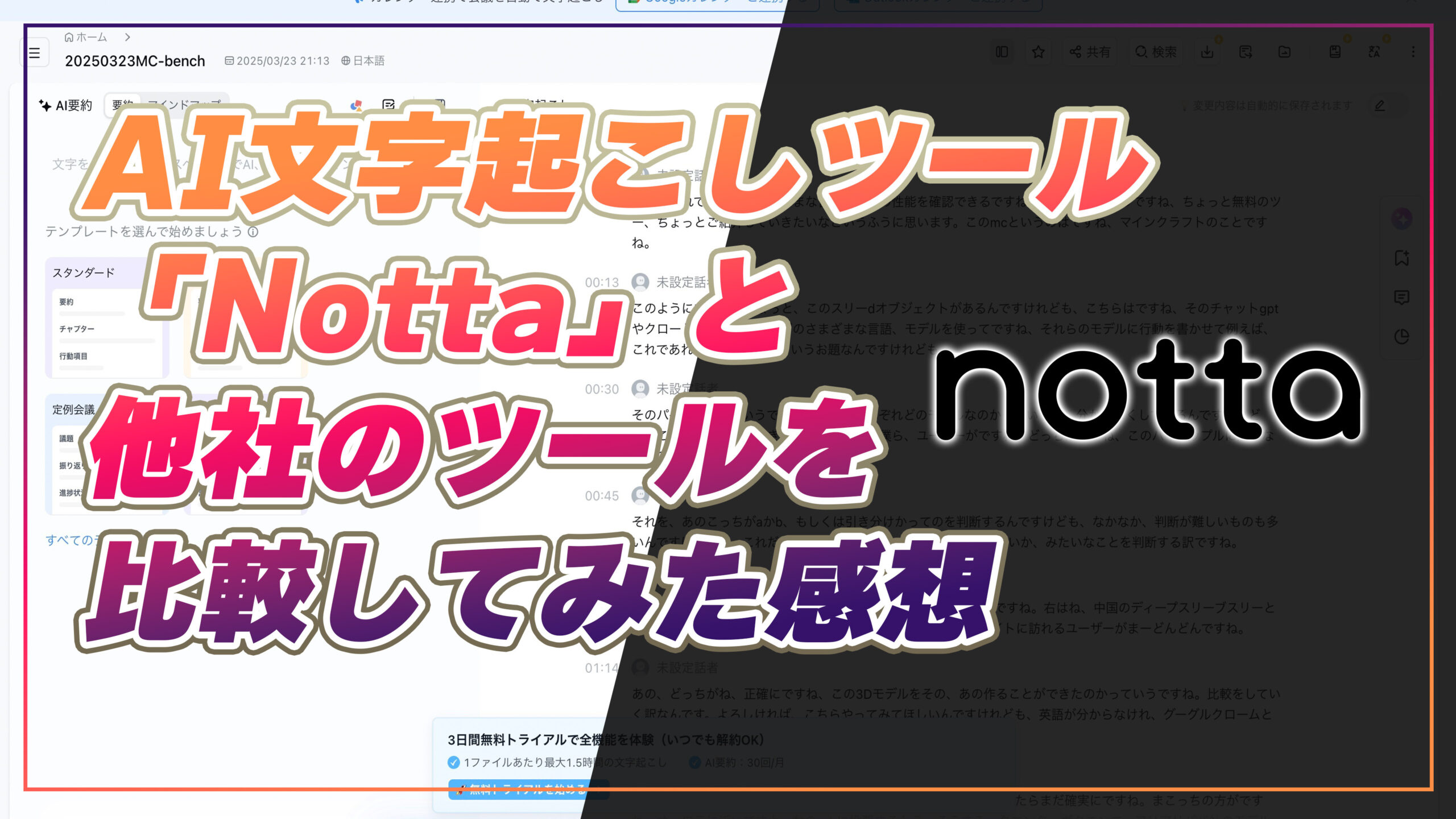The width and height of the screenshot is (1456, 819).
Task: Open the comments sidebar icon
Action: coord(1402,297)
